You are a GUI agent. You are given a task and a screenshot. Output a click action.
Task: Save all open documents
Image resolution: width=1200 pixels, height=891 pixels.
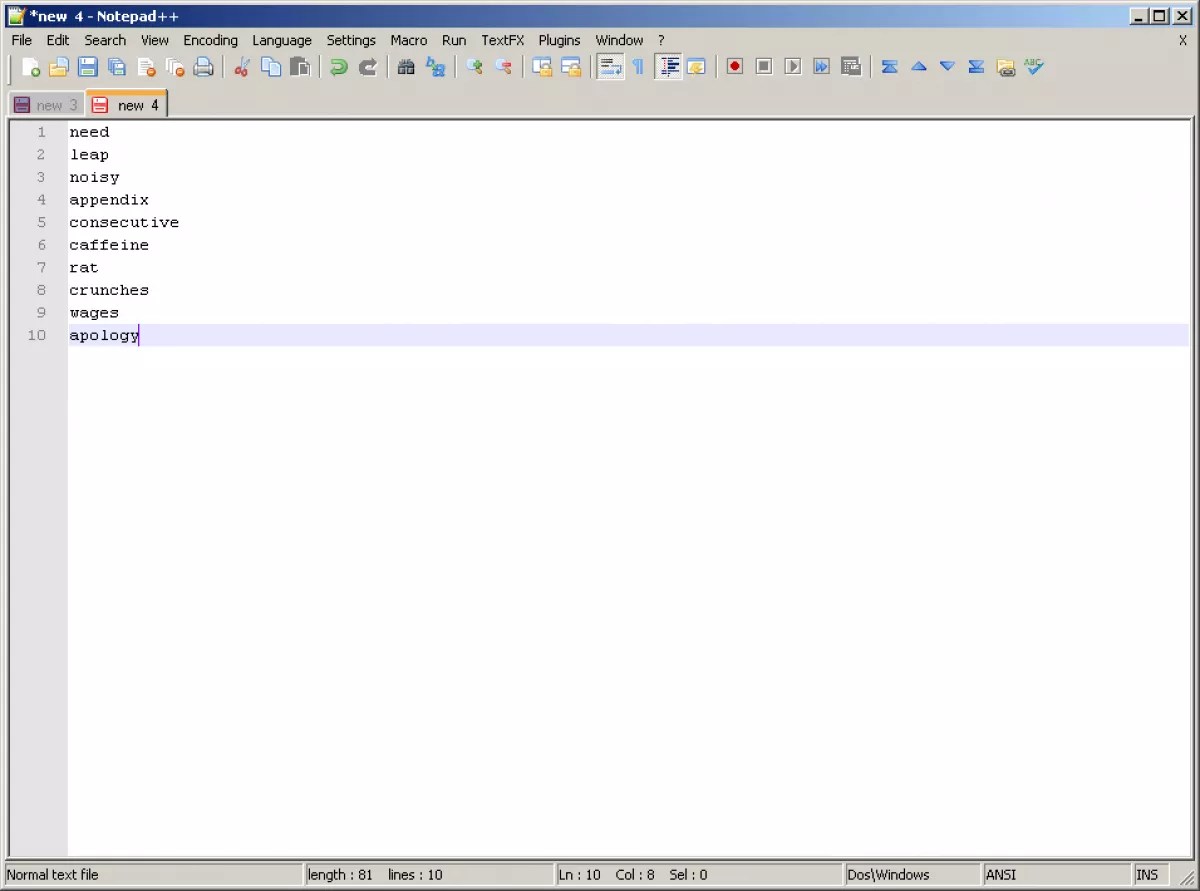tap(116, 66)
